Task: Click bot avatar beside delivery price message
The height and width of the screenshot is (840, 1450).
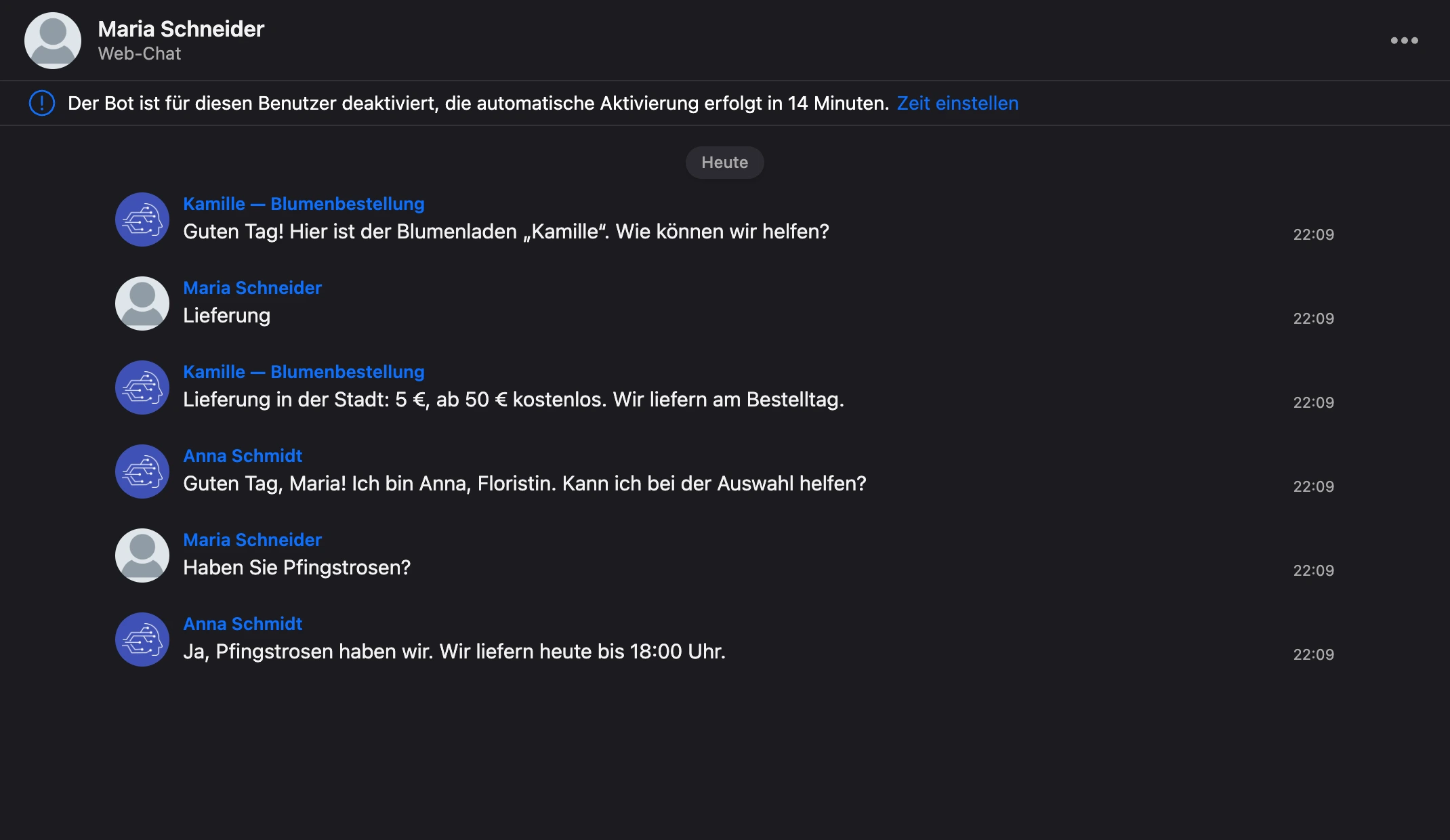Action: 142,387
